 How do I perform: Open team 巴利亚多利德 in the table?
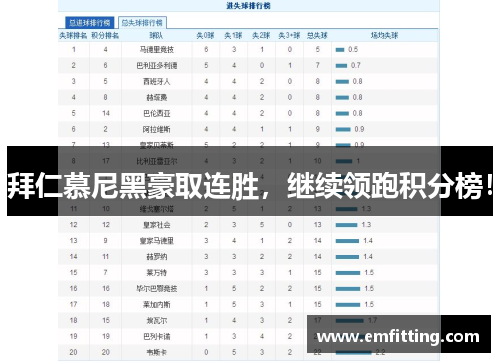click(156, 66)
